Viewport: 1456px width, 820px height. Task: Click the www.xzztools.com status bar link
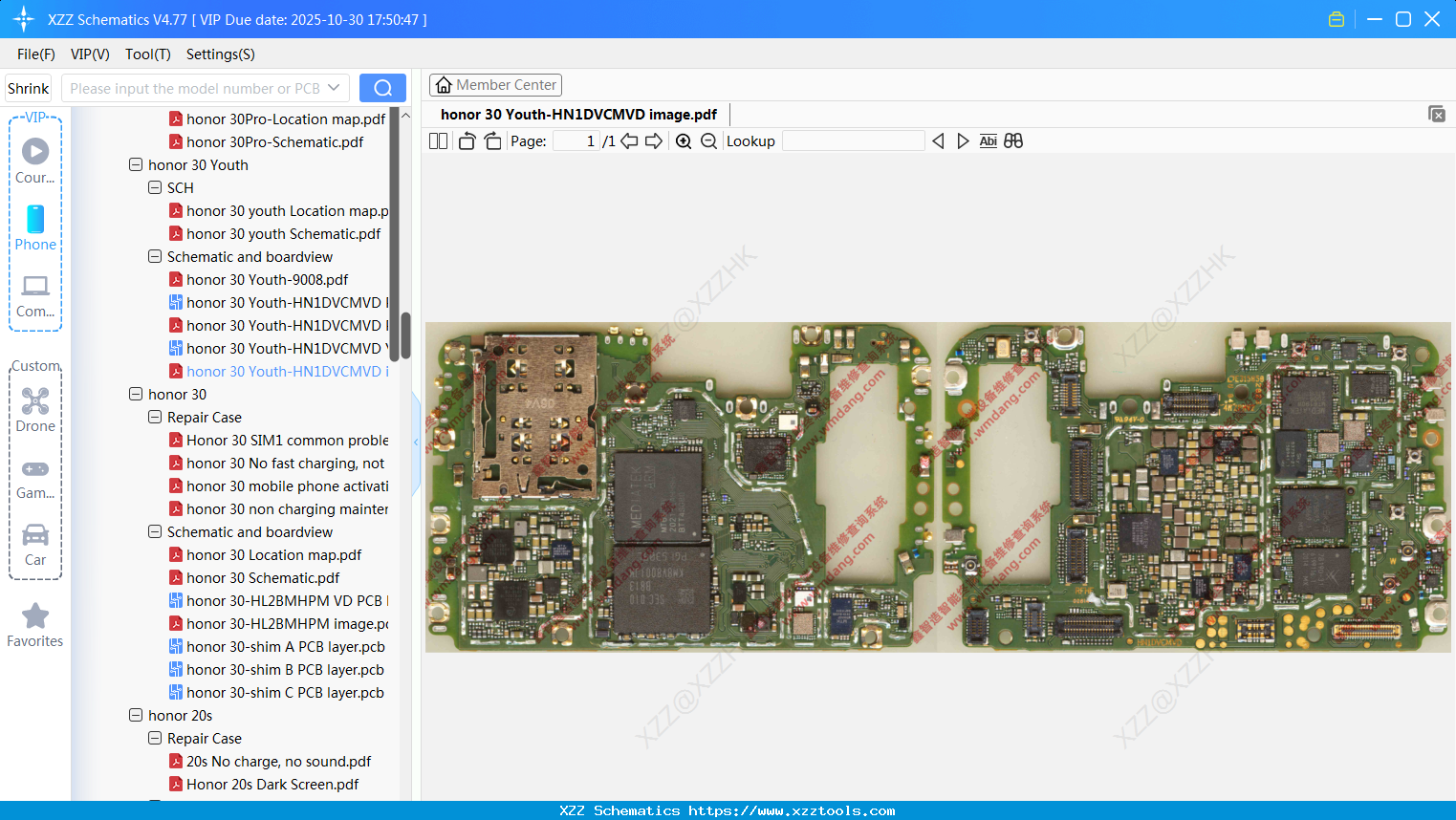click(x=792, y=810)
